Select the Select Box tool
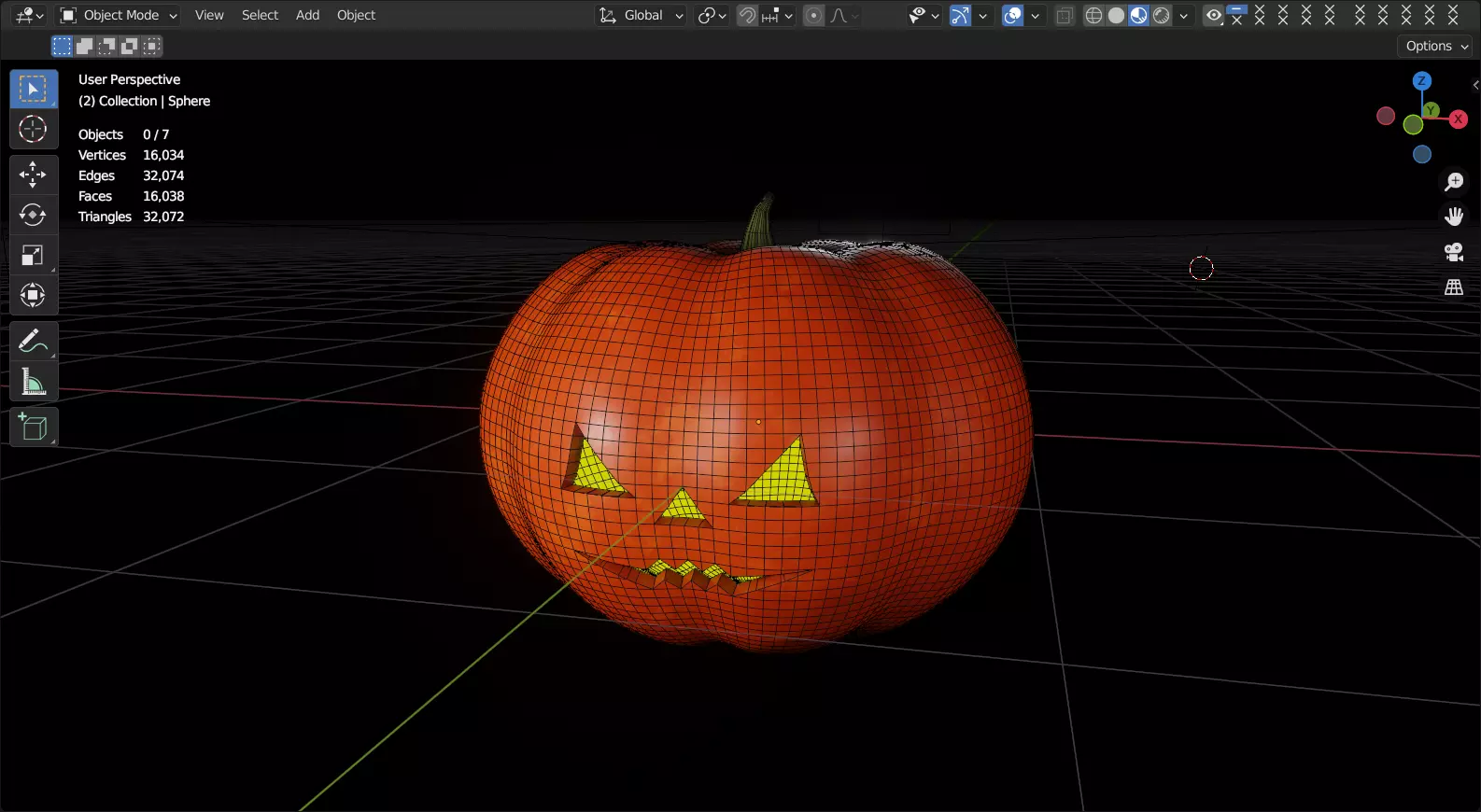 coord(34,89)
